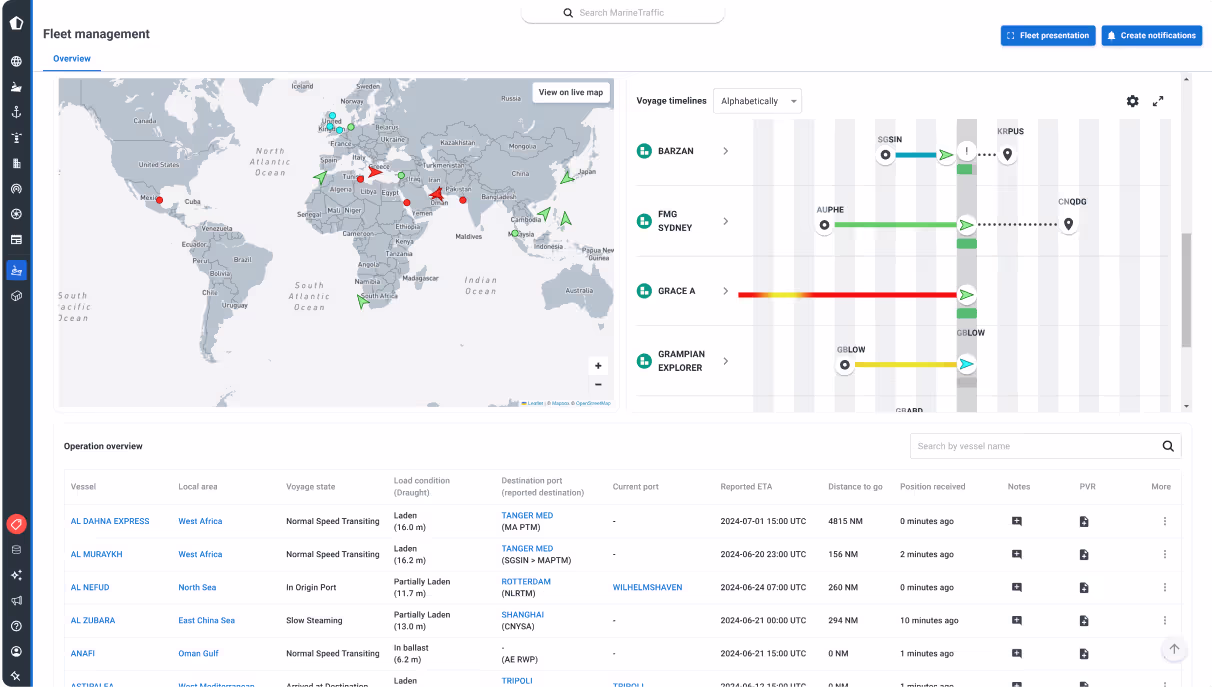Click the Fleet presentation button
The image size is (1212, 687).
coord(1048,35)
